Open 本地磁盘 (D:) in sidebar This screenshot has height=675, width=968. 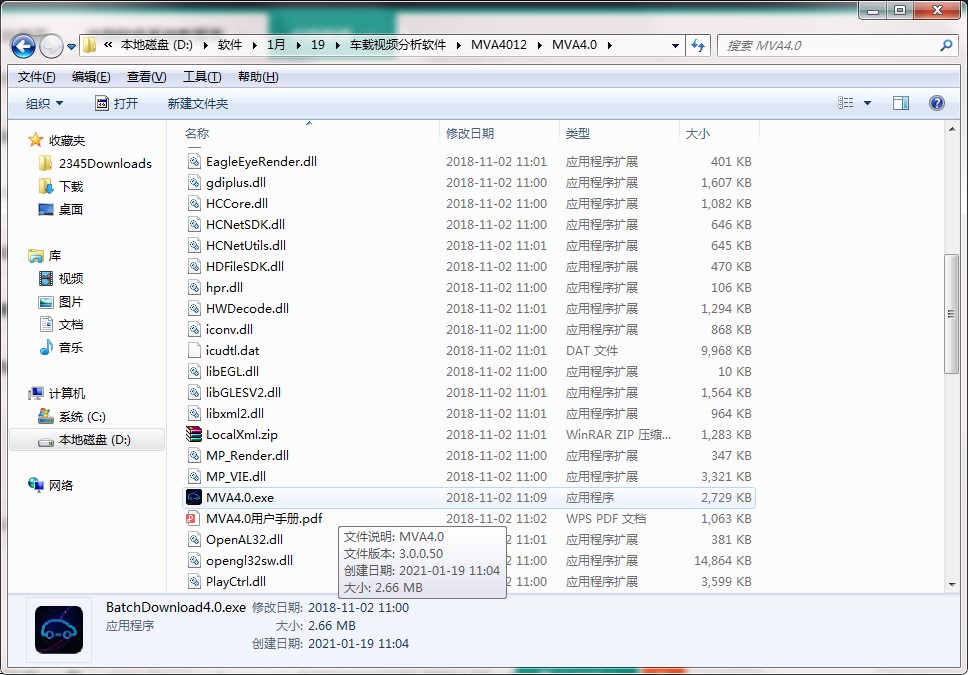[x=87, y=440]
